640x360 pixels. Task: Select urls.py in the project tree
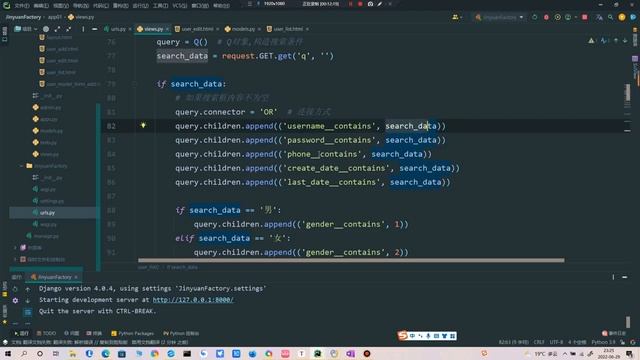pos(47,213)
